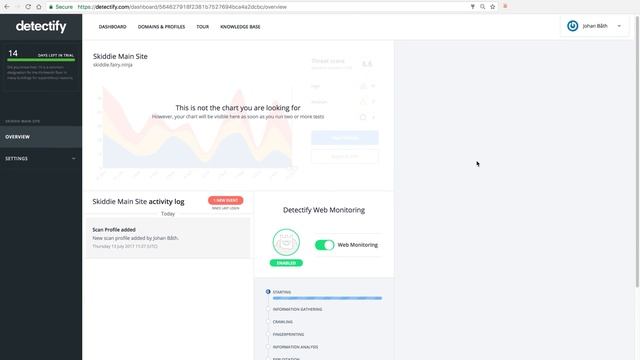
Task: Click the browser home icon
Action: click(39, 7)
